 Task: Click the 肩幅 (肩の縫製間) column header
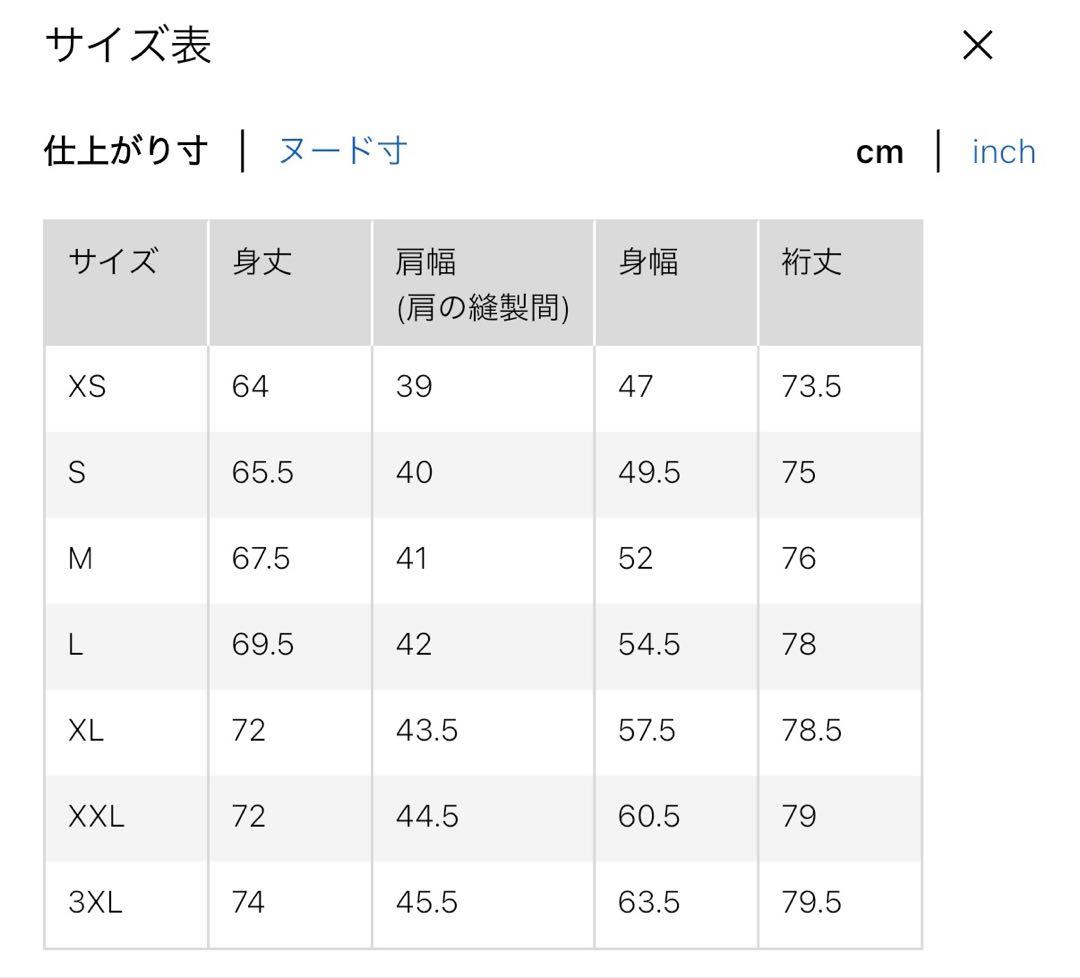pos(483,284)
